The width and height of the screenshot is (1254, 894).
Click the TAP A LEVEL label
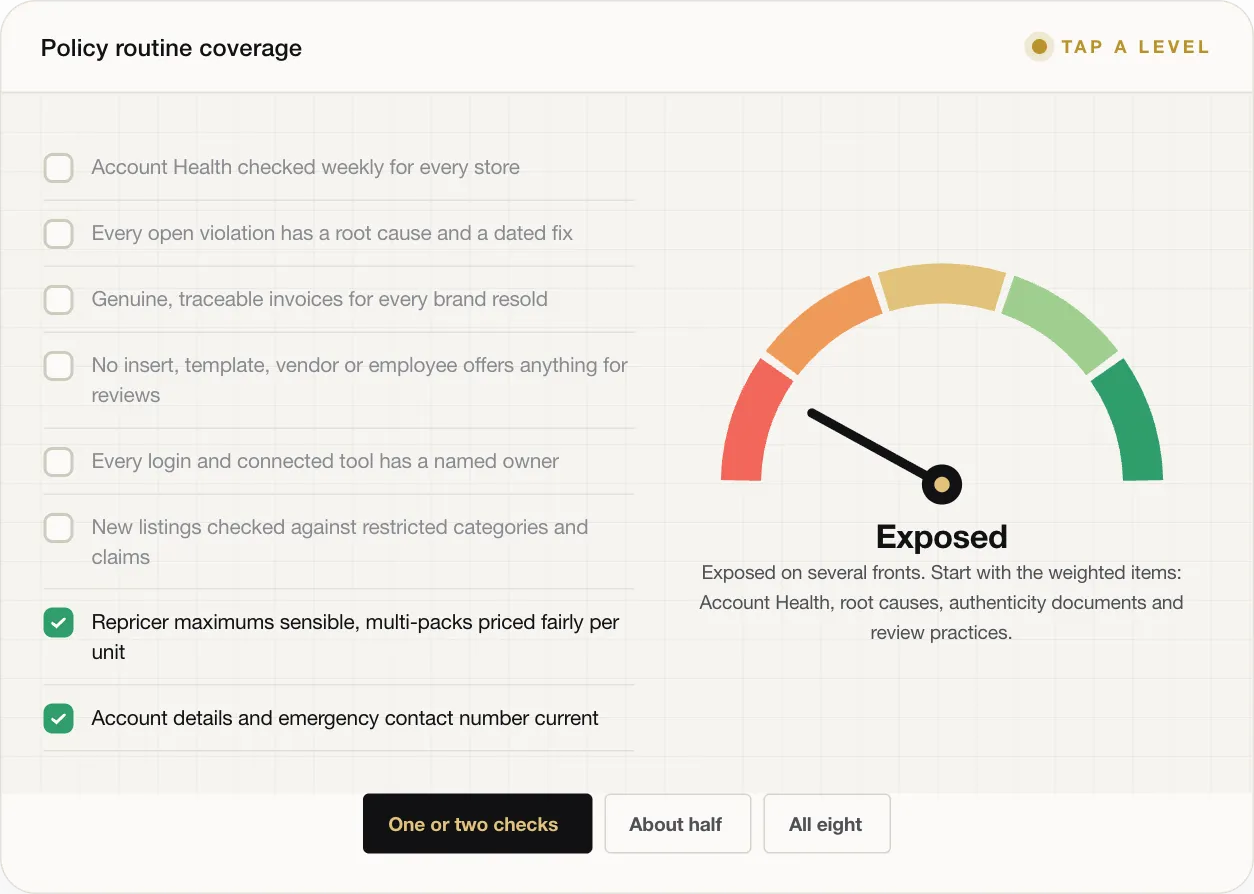[1135, 47]
